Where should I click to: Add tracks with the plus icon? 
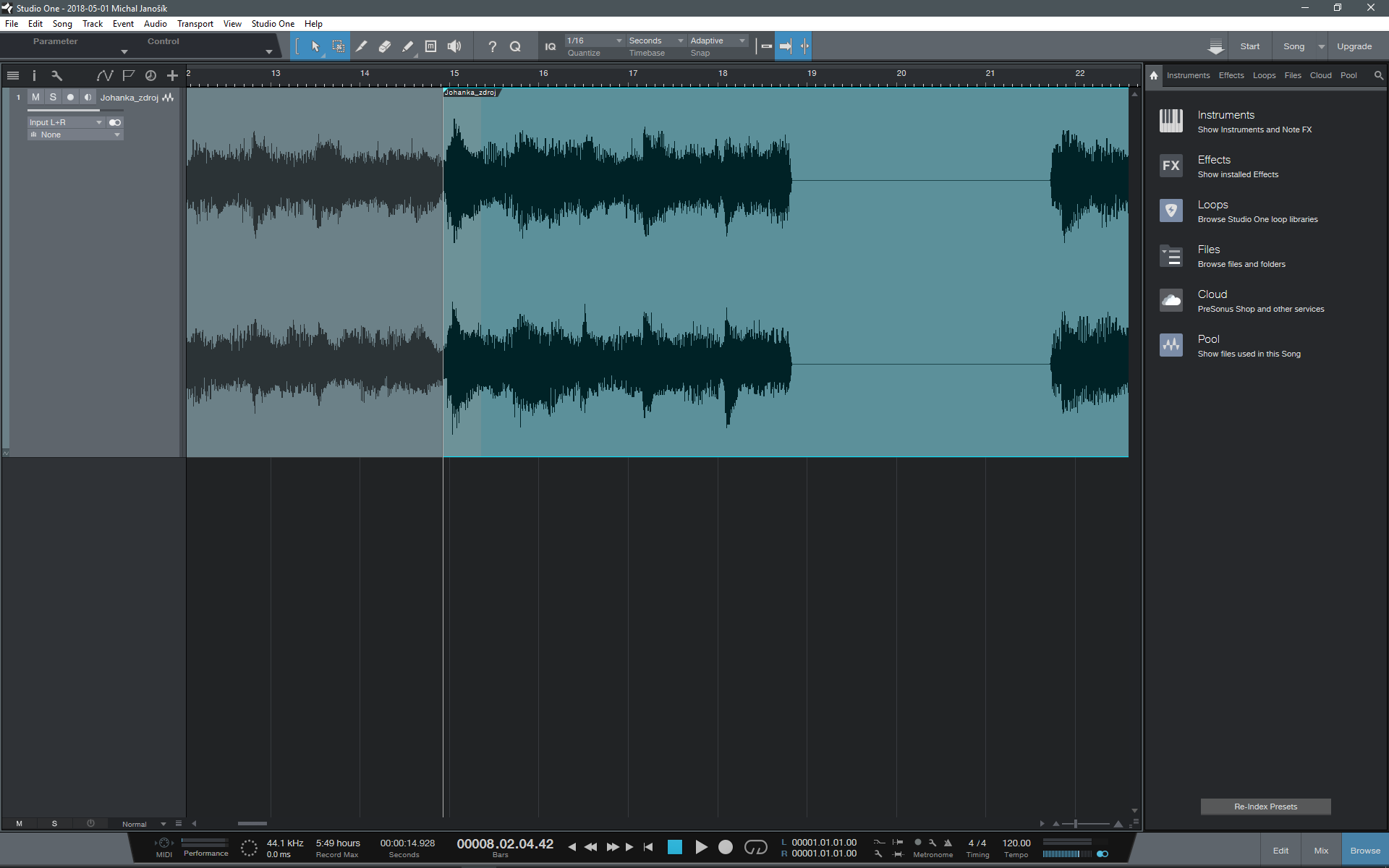coord(172,75)
